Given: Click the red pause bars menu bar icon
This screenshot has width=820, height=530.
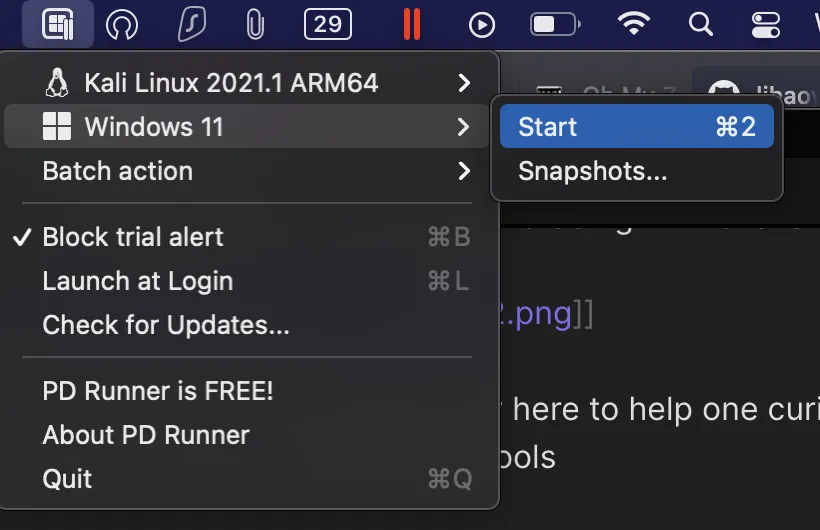Looking at the screenshot, I should (x=412, y=25).
